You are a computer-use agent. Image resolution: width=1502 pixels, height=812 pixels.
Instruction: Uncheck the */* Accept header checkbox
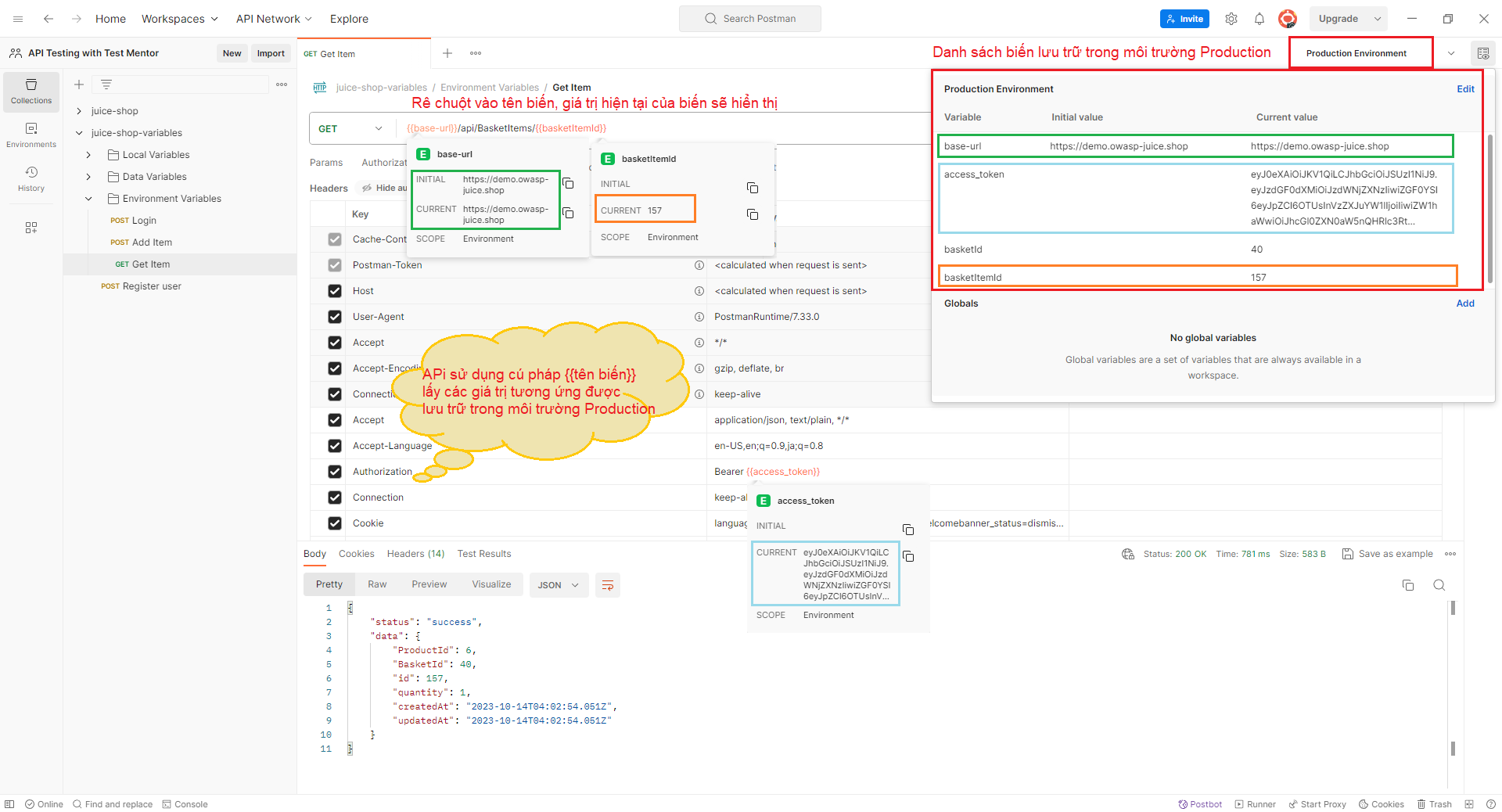[335, 343]
